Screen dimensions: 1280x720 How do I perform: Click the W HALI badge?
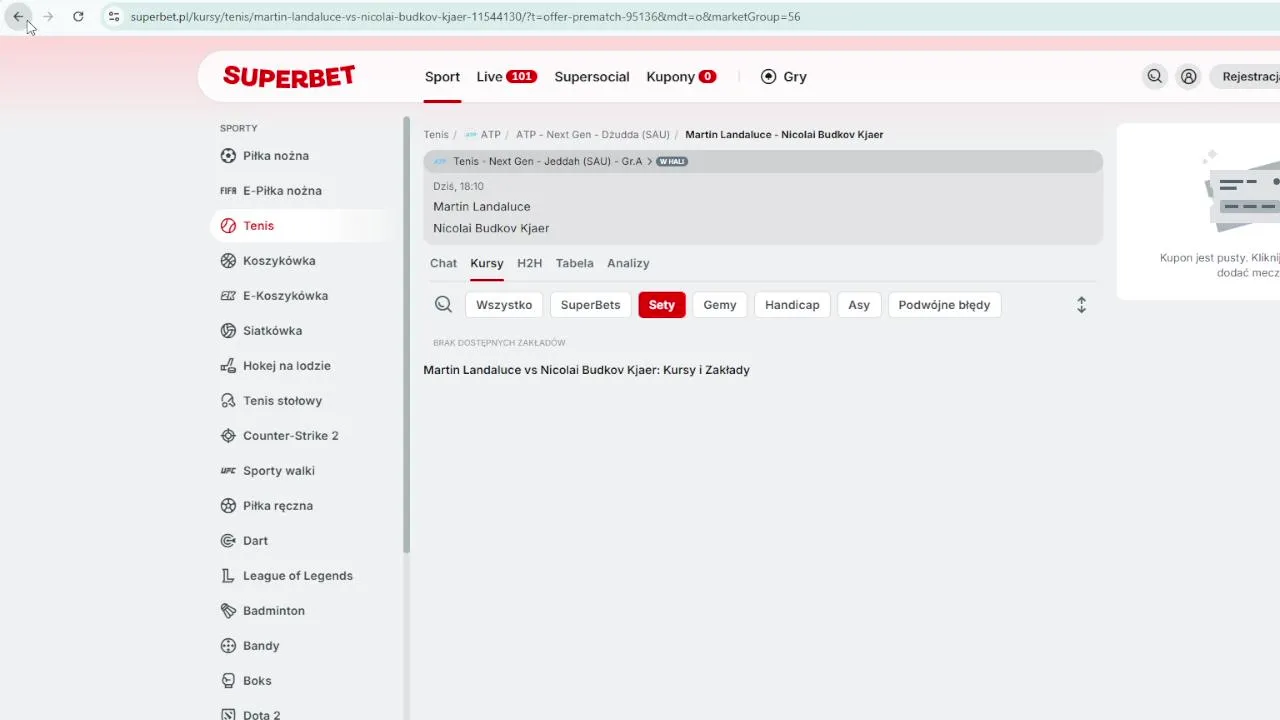(672, 161)
